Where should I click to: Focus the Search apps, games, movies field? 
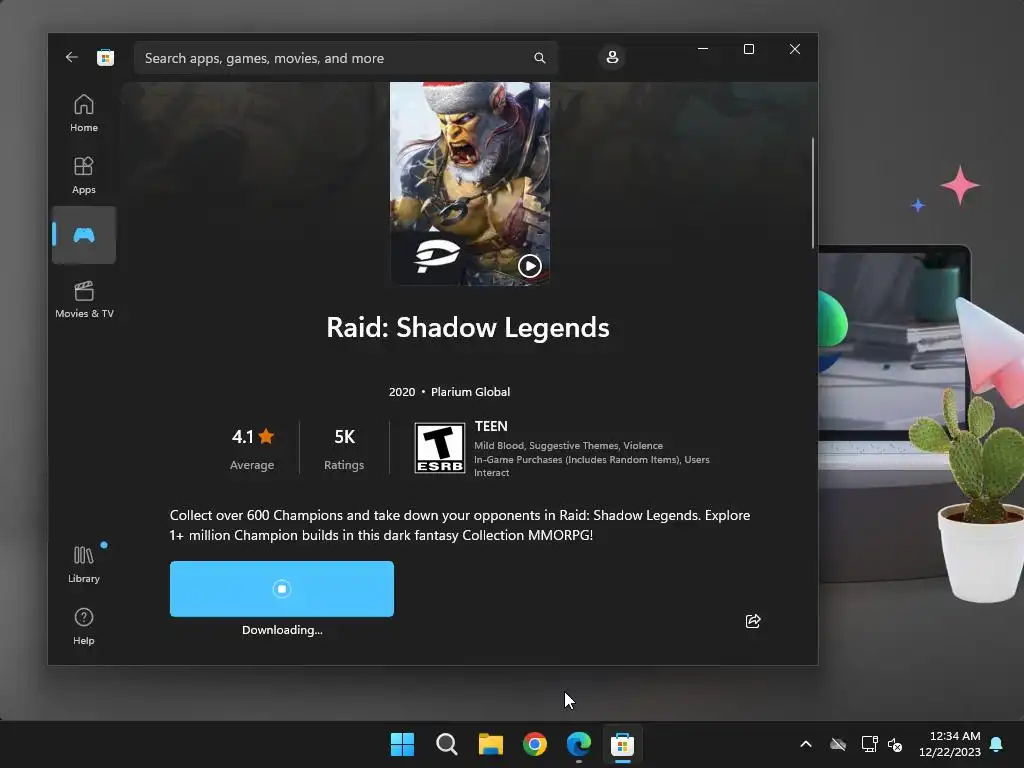[x=345, y=58]
